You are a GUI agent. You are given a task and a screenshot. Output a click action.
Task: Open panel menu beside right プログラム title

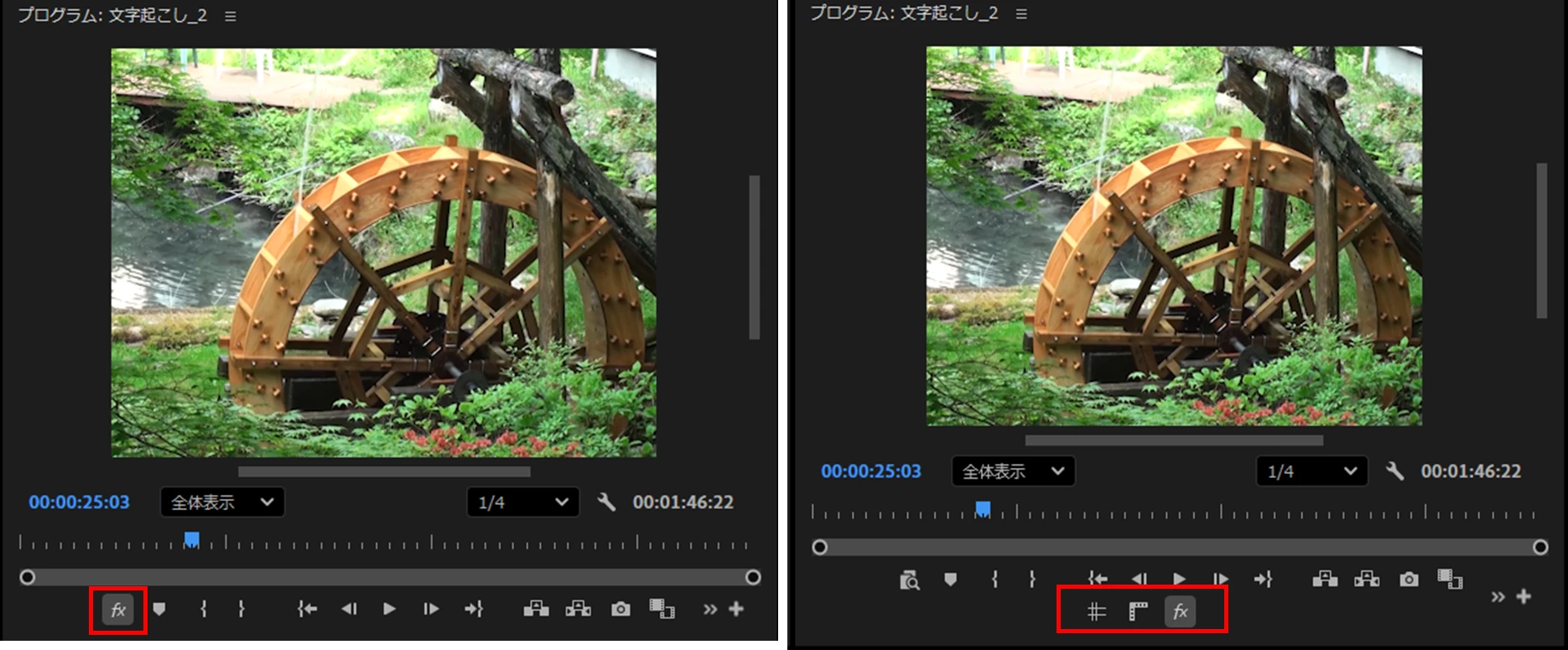(x=1021, y=14)
